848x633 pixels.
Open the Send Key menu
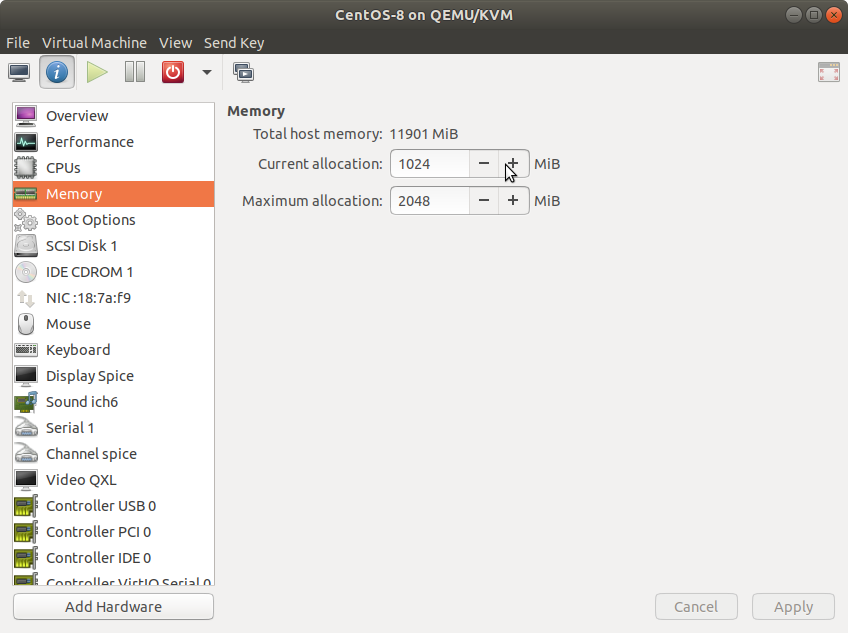point(234,43)
